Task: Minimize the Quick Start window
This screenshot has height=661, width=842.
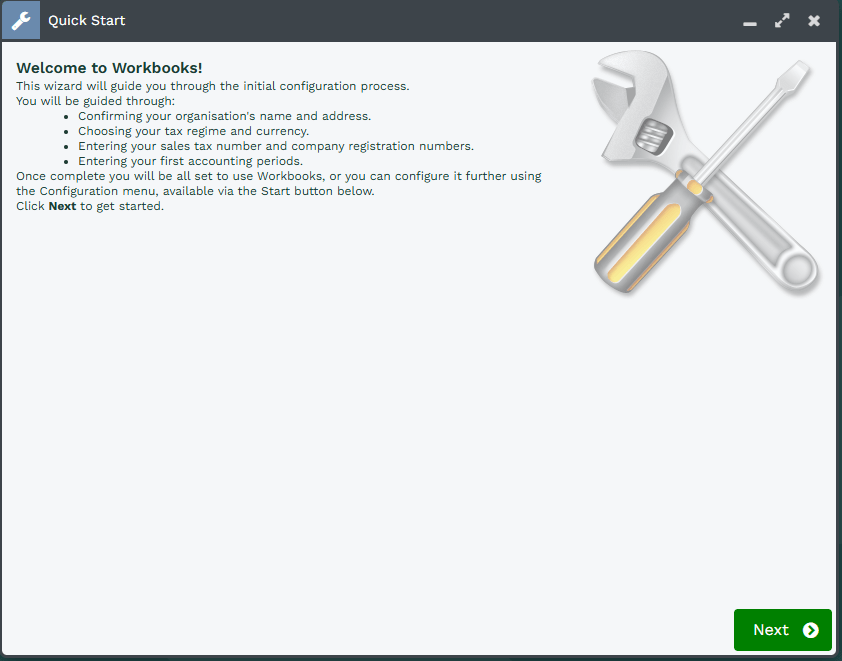Action: [x=750, y=22]
